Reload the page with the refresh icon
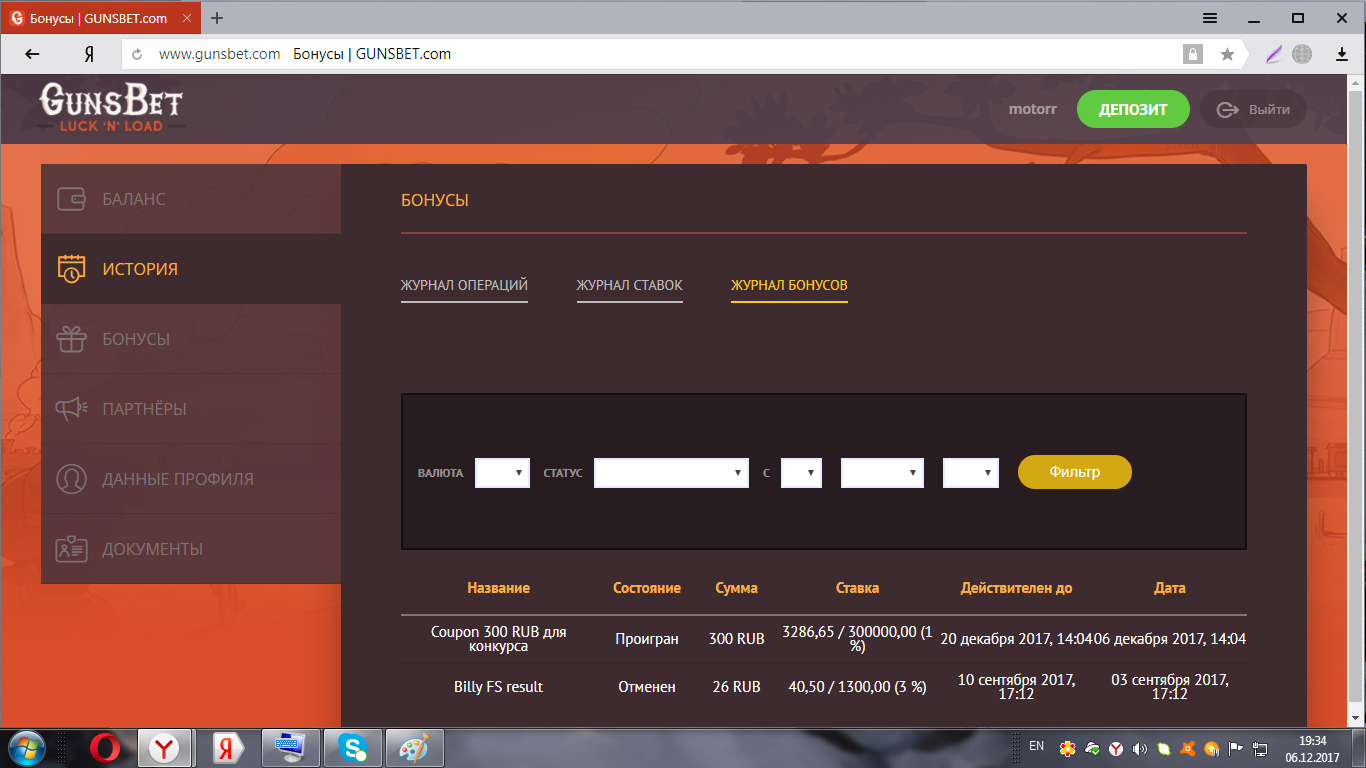The height and width of the screenshot is (768, 1366). pyautogui.click(x=137, y=54)
